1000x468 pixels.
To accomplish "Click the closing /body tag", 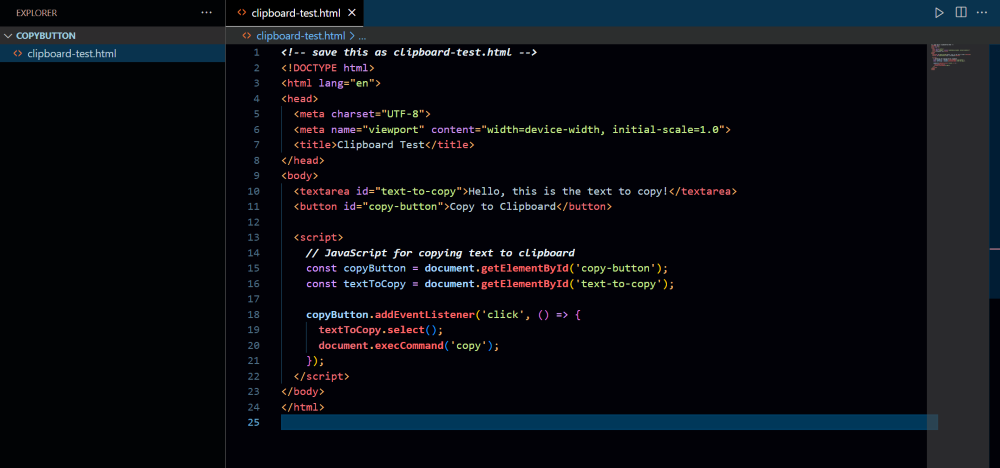I will pos(303,391).
